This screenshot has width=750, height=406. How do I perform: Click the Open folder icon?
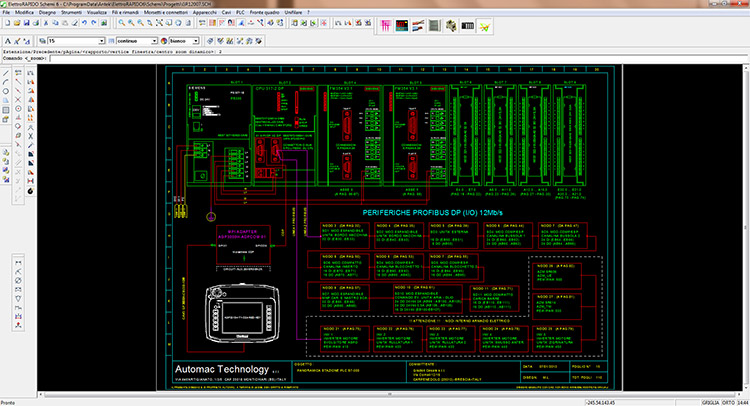[17, 23]
